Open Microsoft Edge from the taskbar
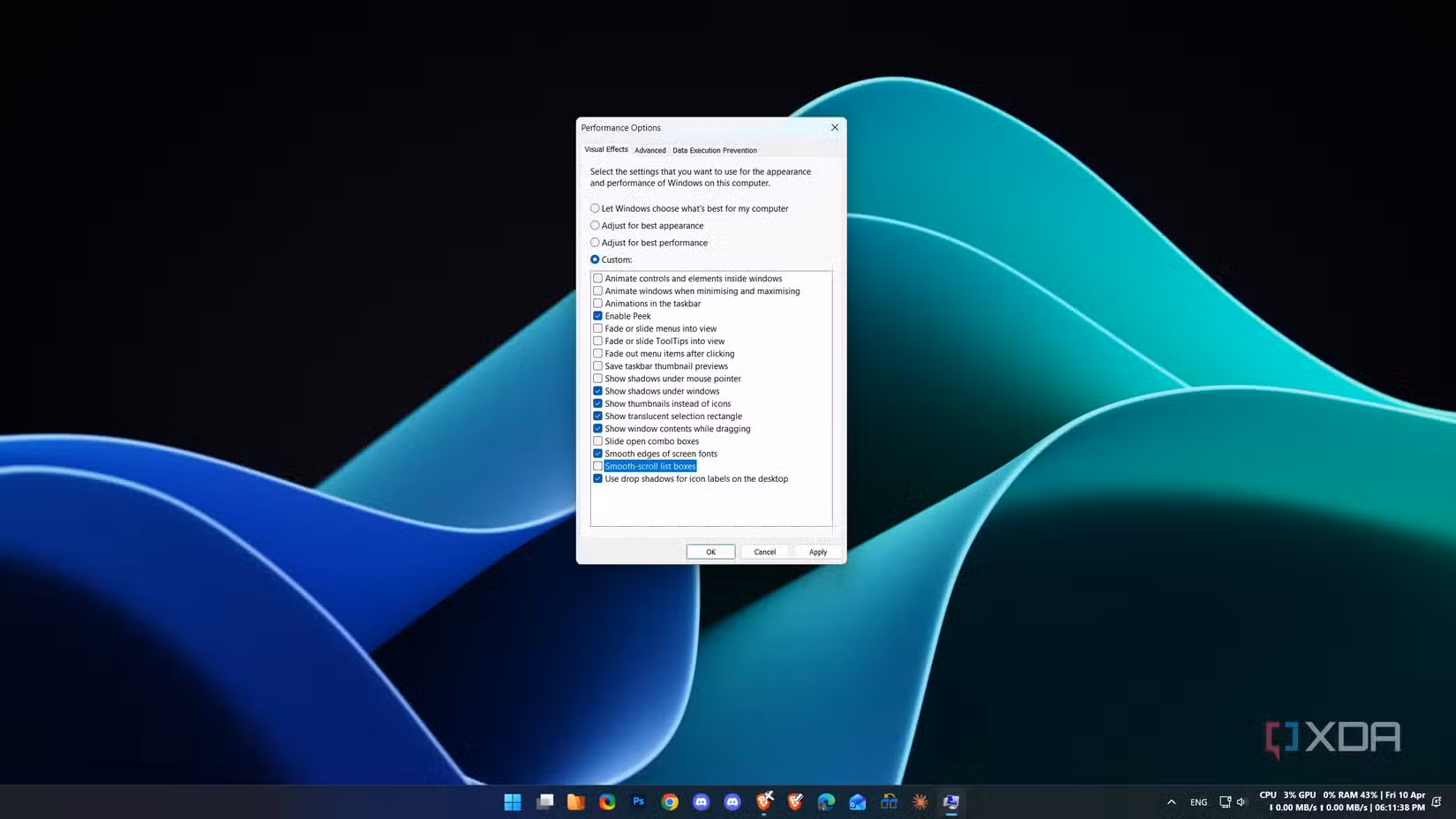This screenshot has height=819, width=1456. [826, 801]
